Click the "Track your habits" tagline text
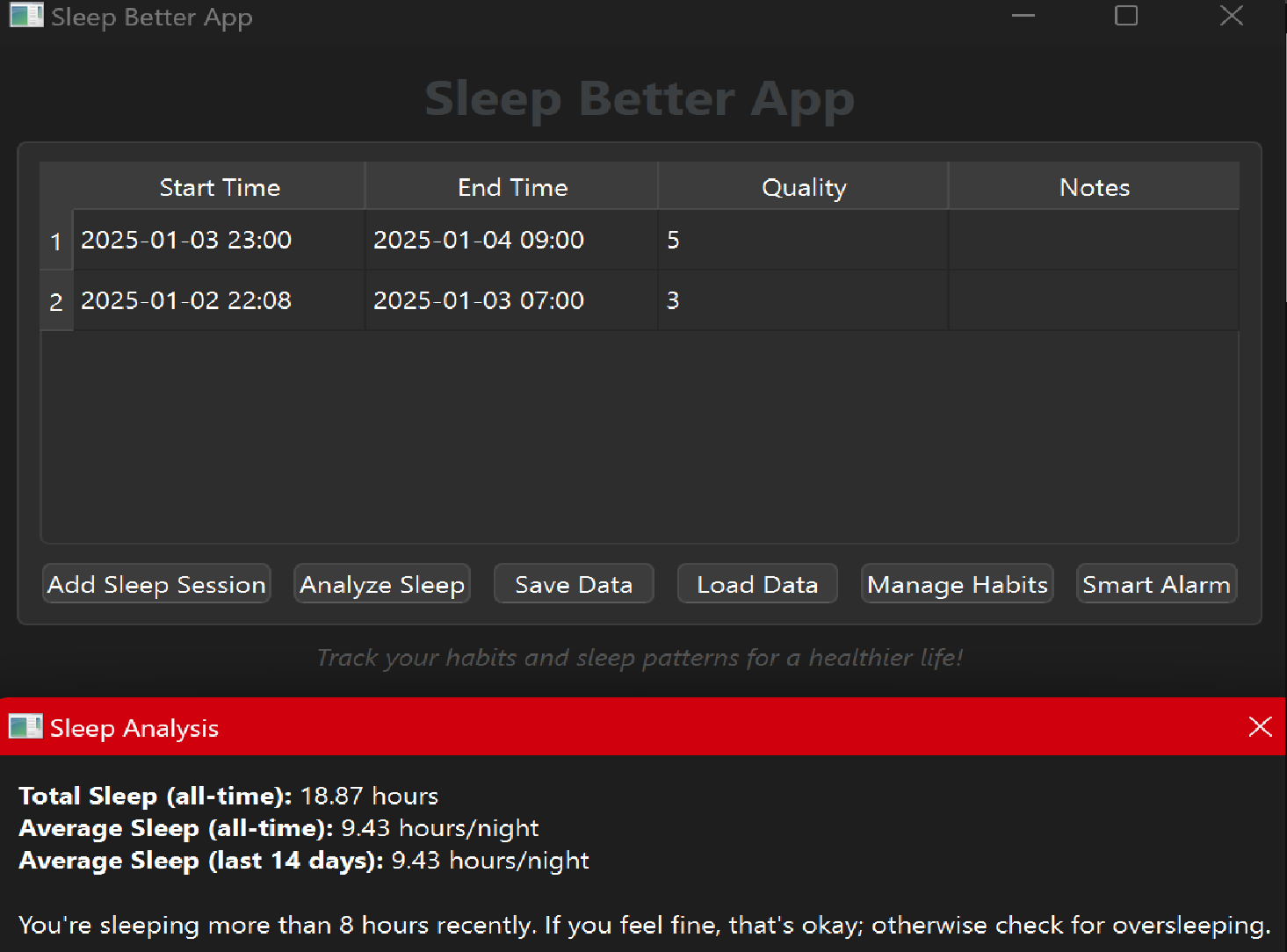The height and width of the screenshot is (952, 1287). click(640, 658)
